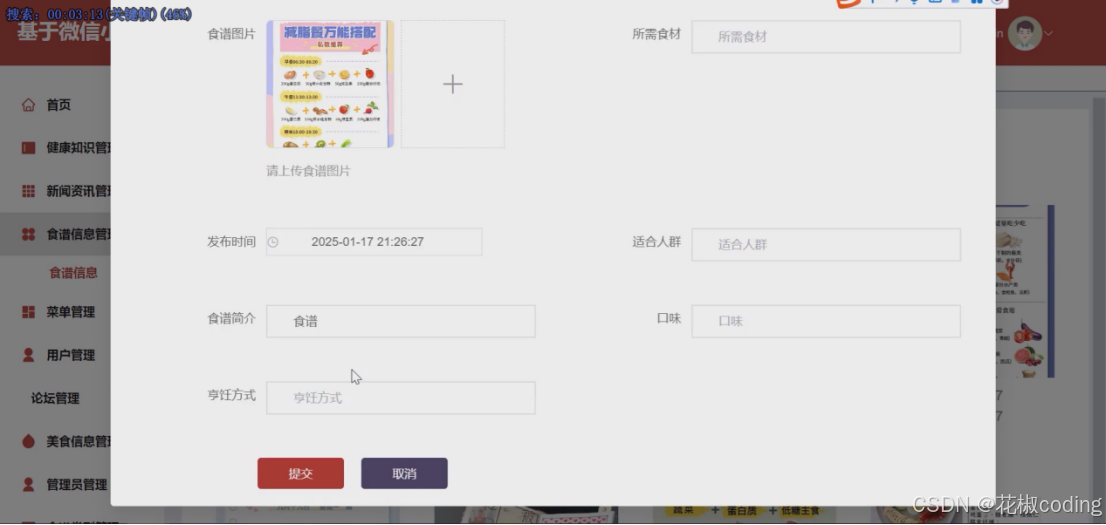
Task: Focus the 口味 input field
Action: tap(826, 321)
